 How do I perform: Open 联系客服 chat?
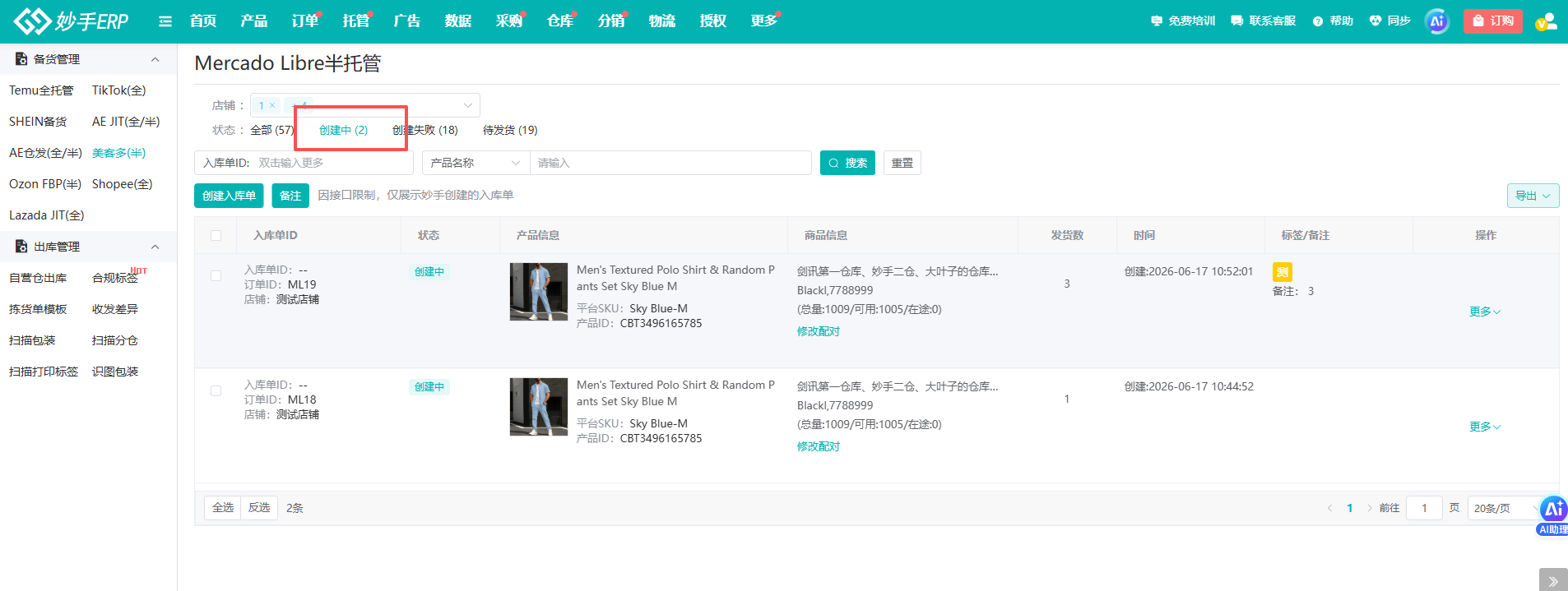point(1263,21)
